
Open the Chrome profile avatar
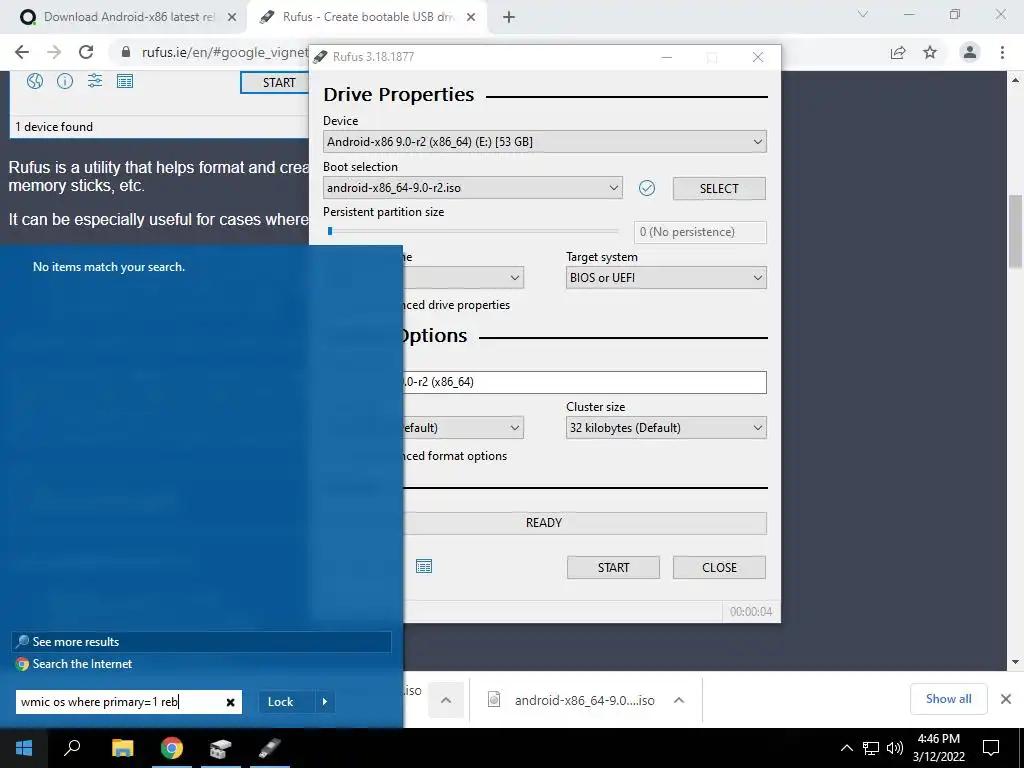(x=970, y=52)
